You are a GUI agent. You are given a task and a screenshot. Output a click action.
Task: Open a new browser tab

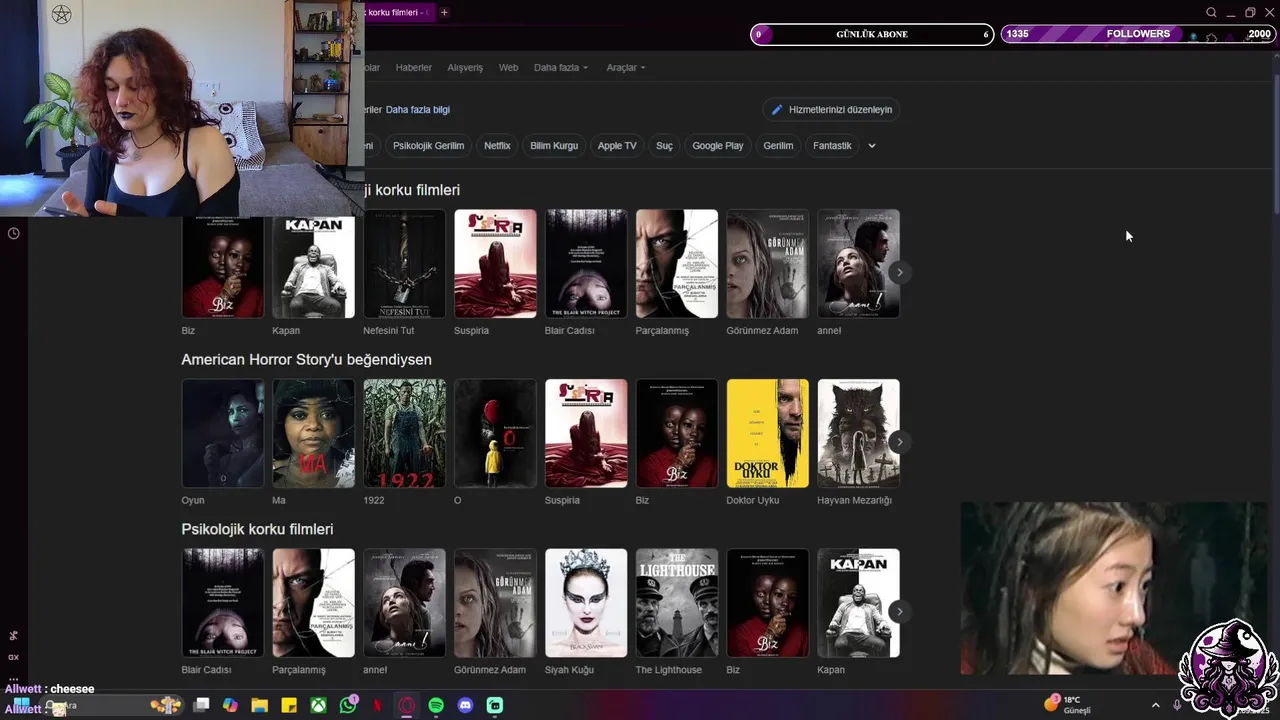(444, 12)
